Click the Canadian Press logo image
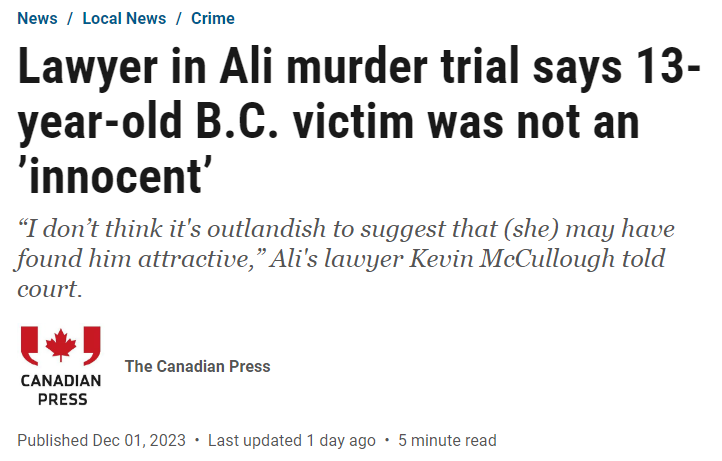This screenshot has width=722, height=461. point(61,366)
